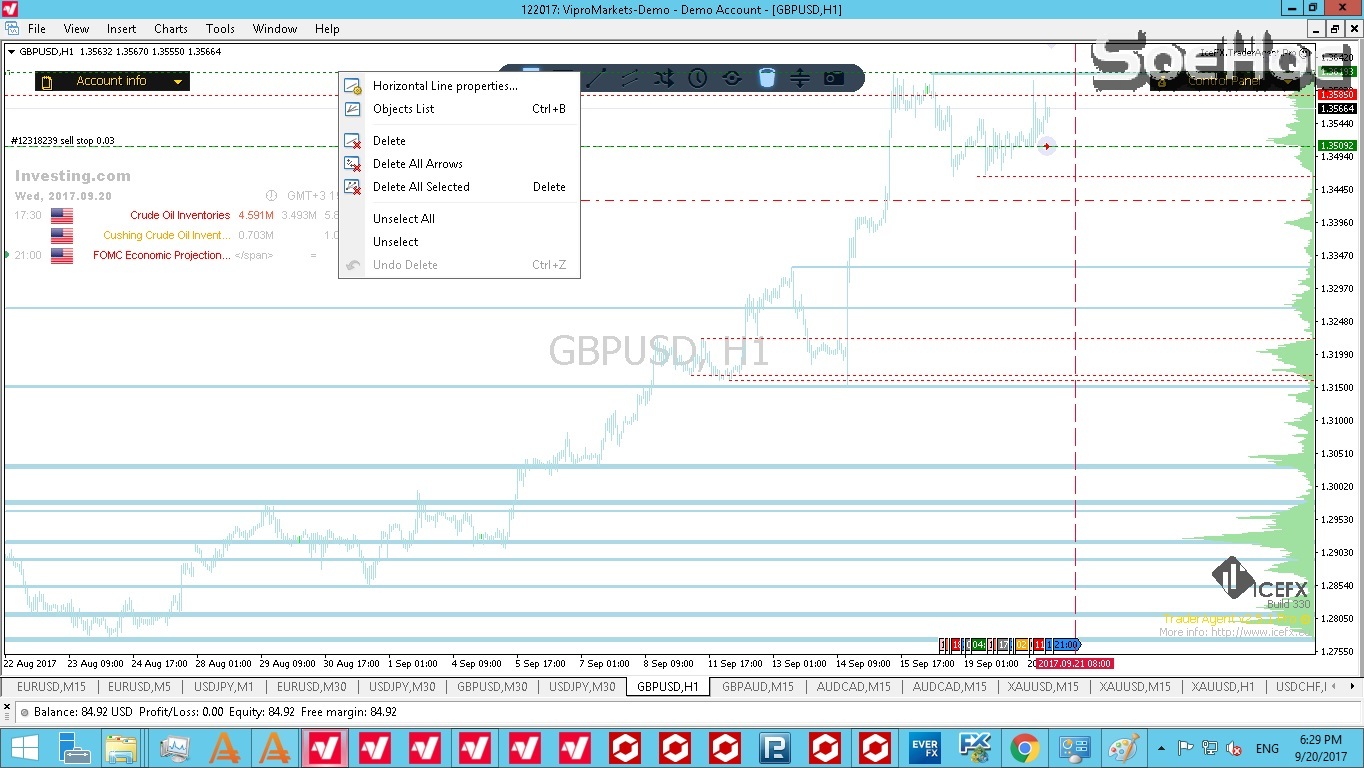Viewport: 1364px width, 768px height.
Task: Click the parallel channel lines tool
Action: click(630, 78)
